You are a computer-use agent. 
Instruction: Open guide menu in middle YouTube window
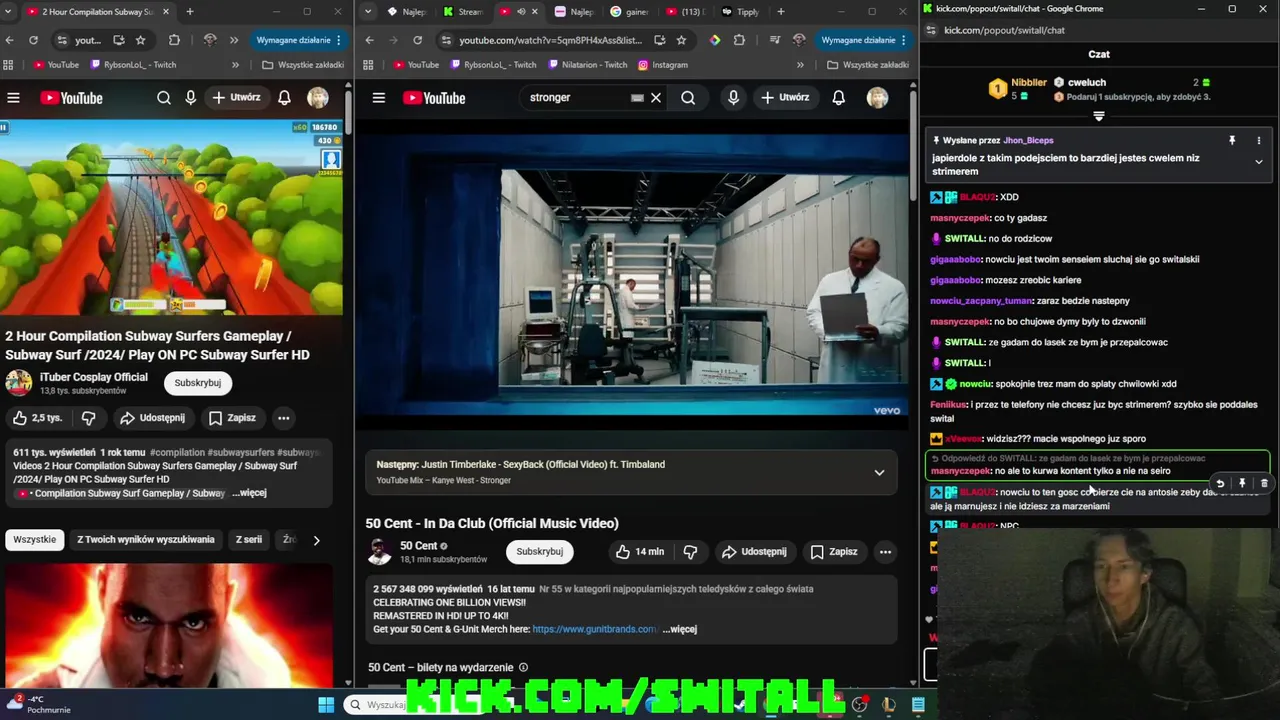(x=379, y=98)
